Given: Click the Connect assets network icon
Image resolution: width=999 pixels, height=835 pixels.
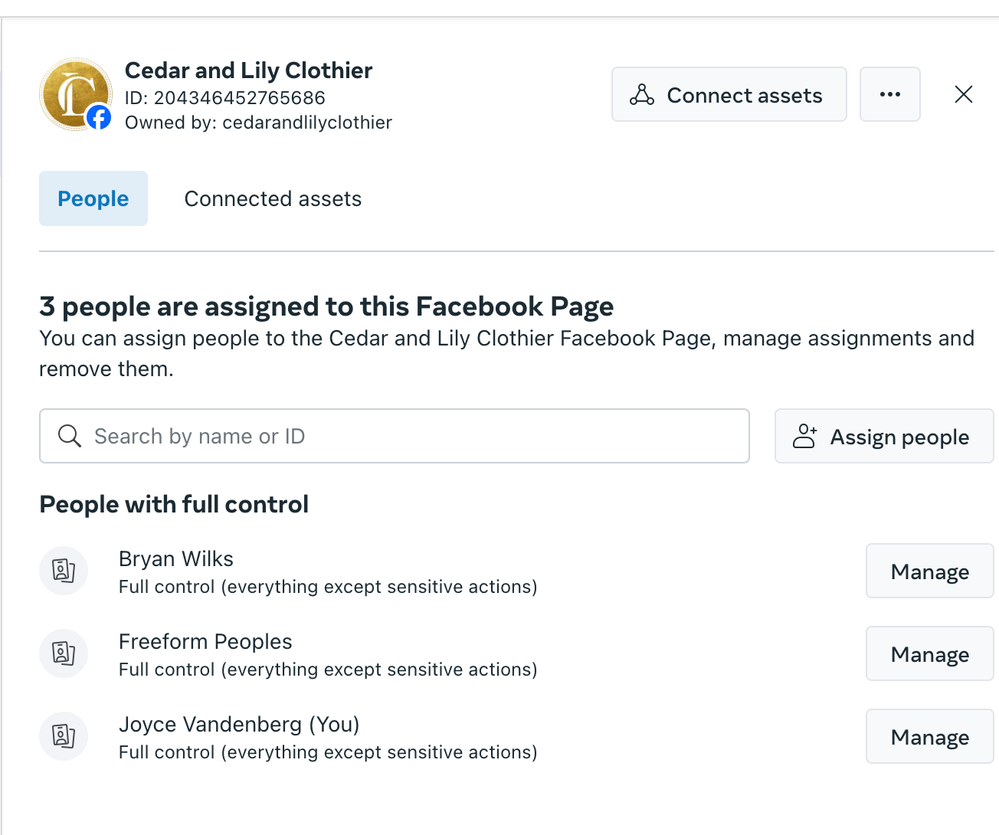Looking at the screenshot, I should click(x=642, y=95).
